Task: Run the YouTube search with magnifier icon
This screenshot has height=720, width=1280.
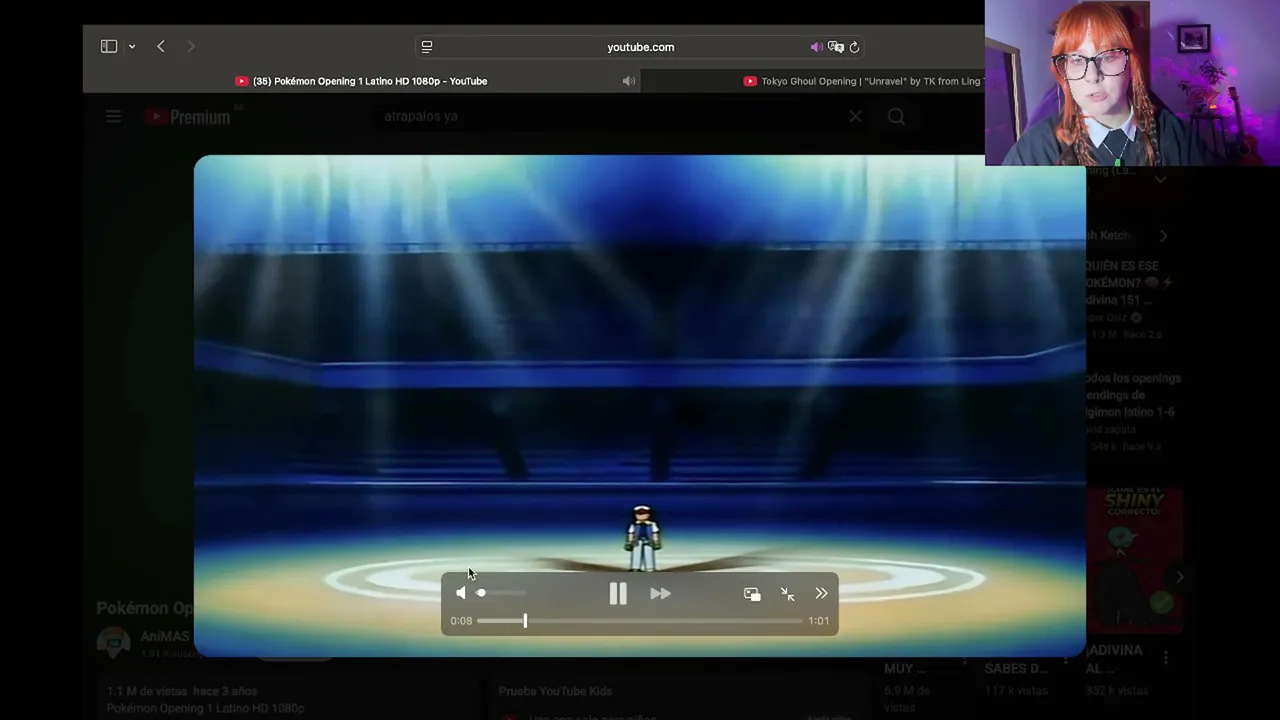Action: [x=896, y=117]
